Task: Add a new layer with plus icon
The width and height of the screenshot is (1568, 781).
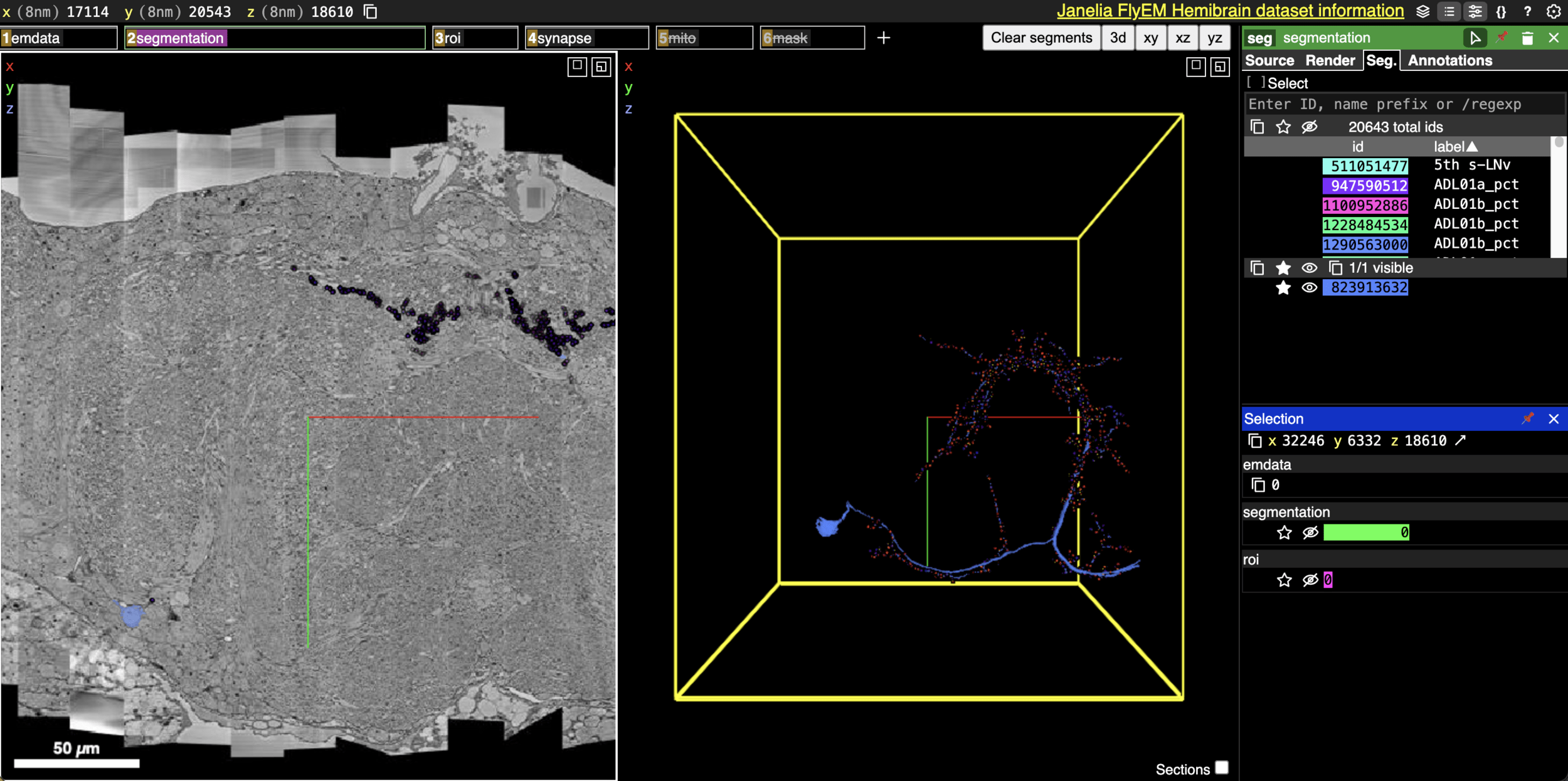Action: 883,38
